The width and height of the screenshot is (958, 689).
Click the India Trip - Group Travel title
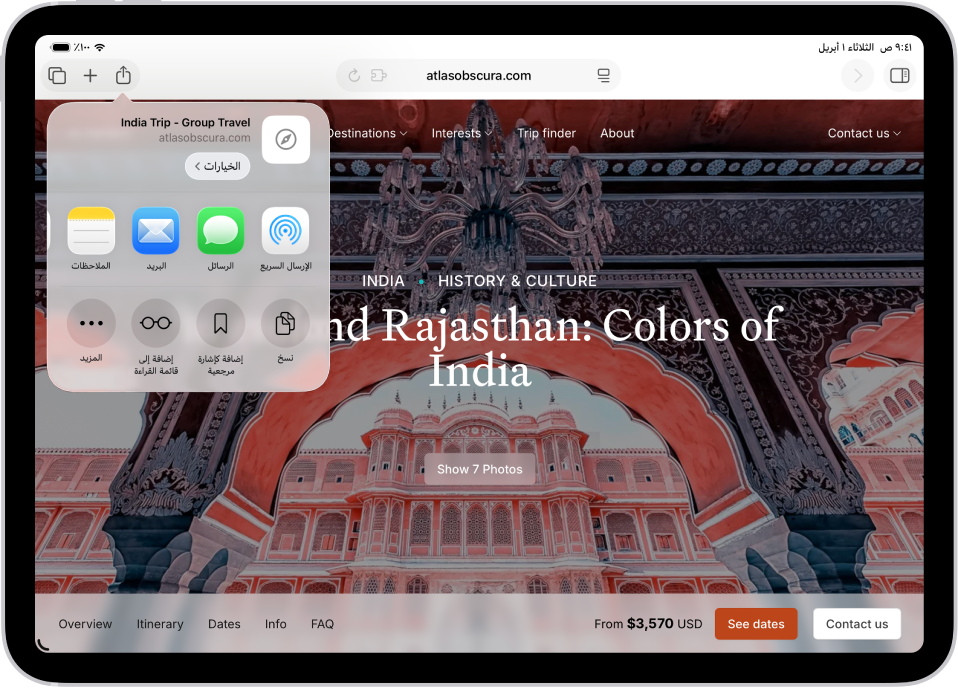(186, 122)
